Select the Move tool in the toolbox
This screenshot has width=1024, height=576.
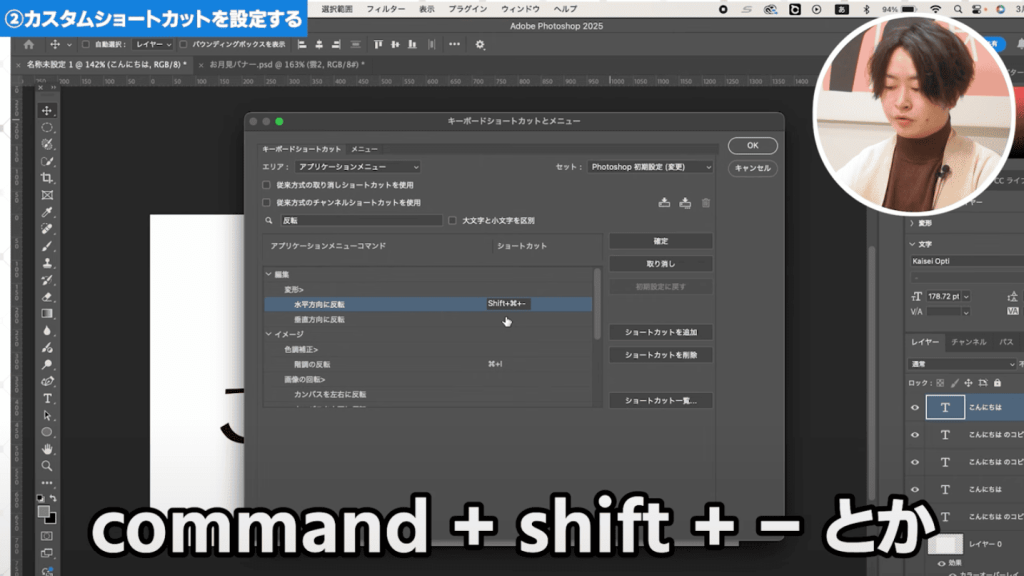click(47, 110)
